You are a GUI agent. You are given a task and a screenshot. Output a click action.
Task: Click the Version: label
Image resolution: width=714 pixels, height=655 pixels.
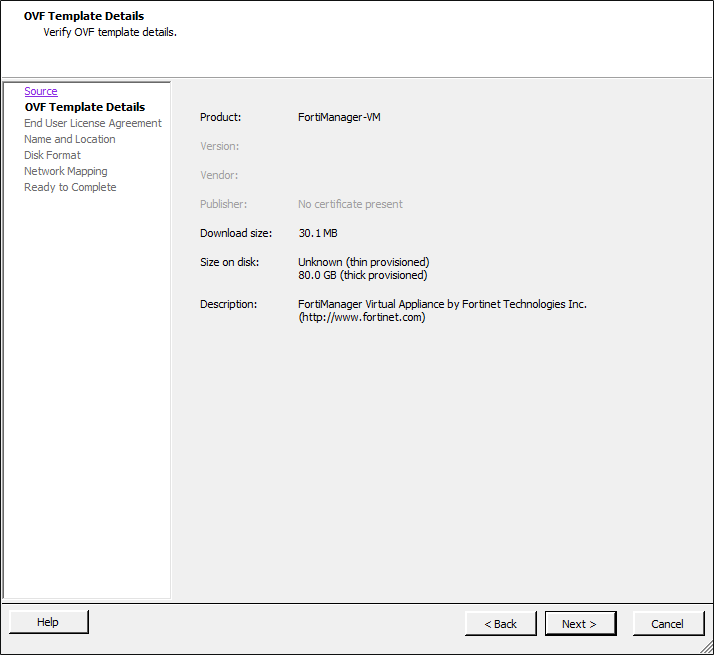[x=219, y=146]
